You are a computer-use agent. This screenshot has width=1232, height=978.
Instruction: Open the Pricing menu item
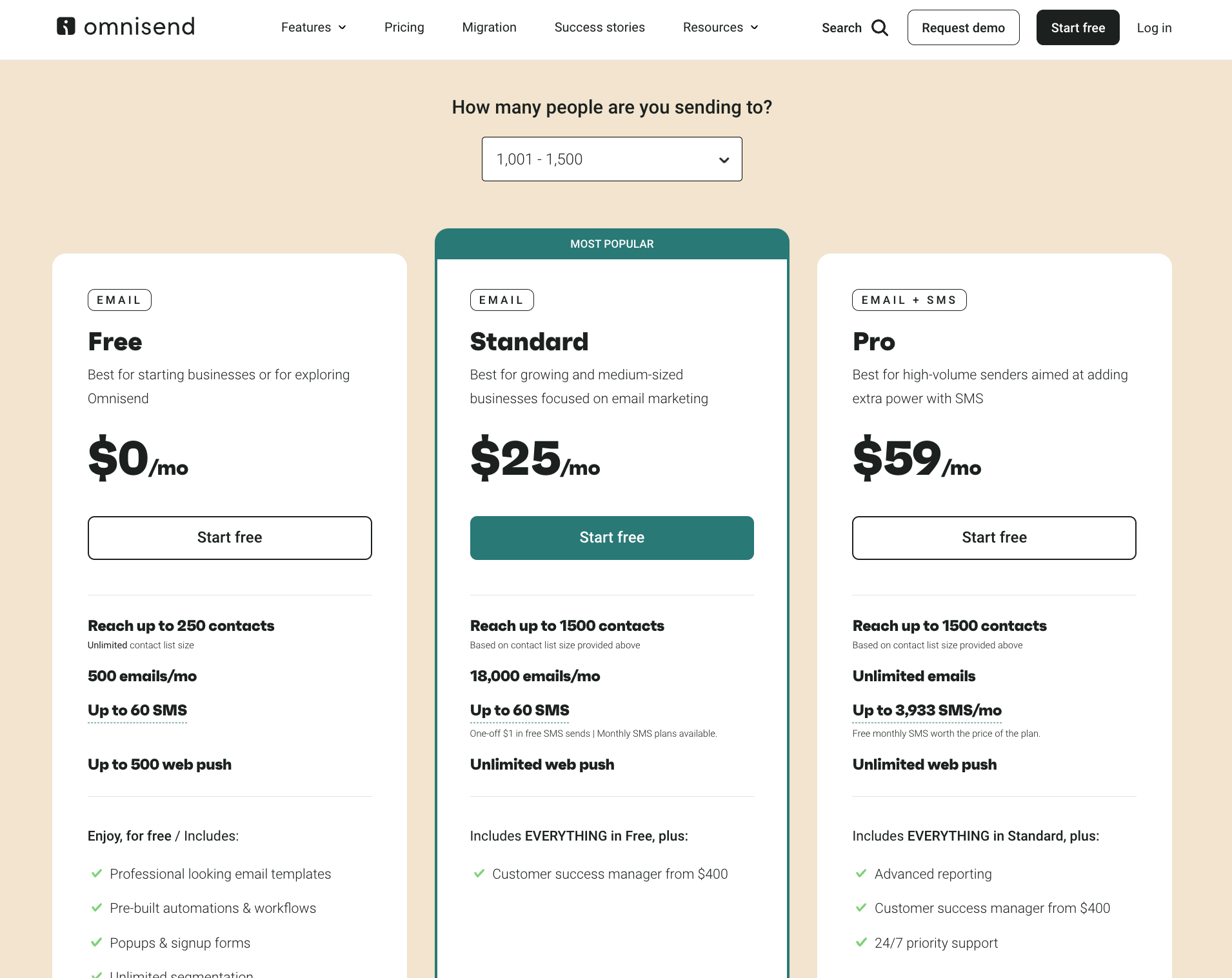404,27
